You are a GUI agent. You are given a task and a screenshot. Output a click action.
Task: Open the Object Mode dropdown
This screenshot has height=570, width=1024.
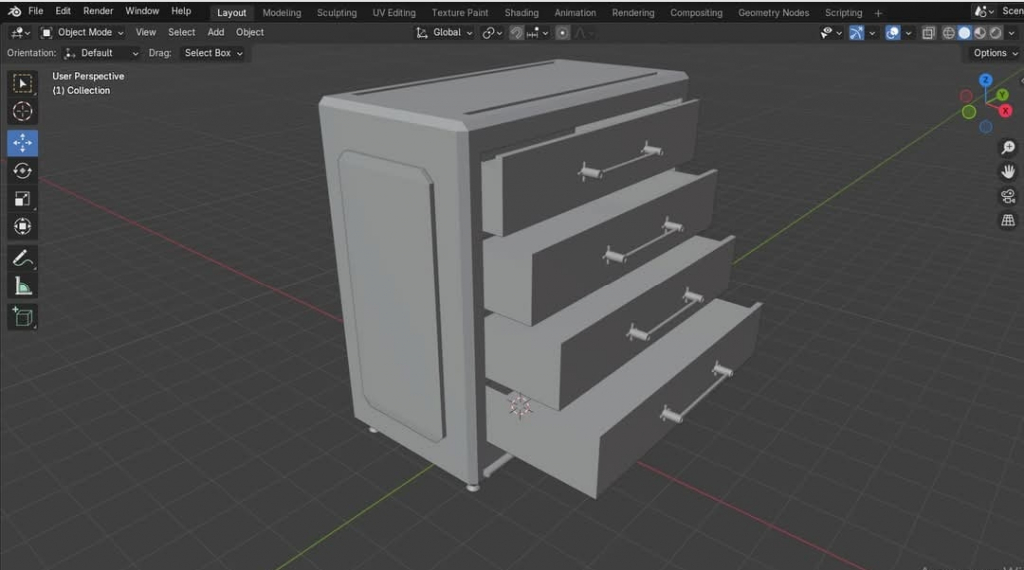coord(83,32)
